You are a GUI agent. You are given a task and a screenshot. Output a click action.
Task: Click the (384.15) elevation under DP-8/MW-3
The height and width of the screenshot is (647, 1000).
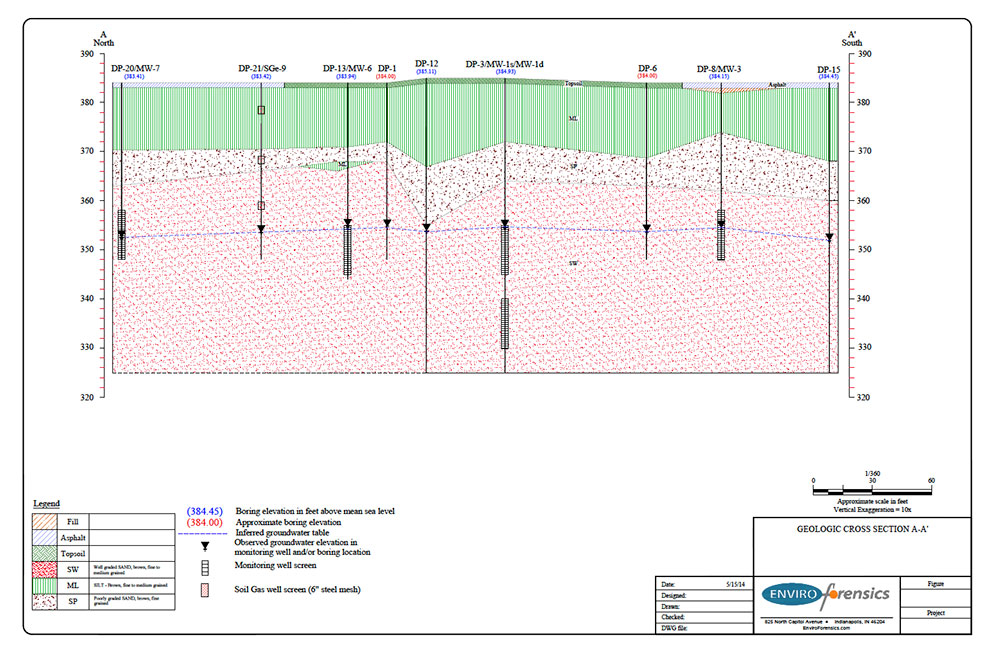click(719, 77)
